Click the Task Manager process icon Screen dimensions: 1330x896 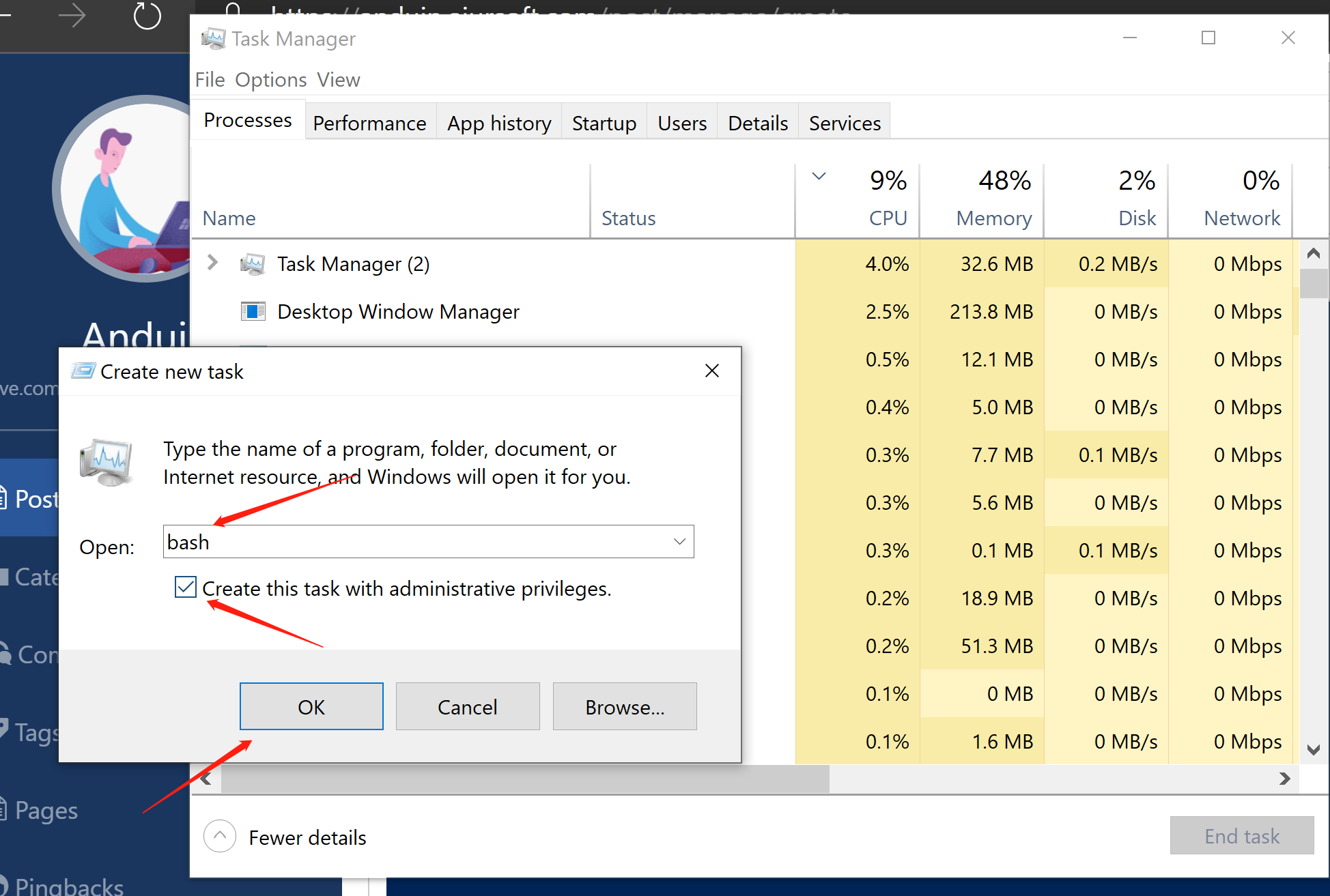[x=253, y=264]
